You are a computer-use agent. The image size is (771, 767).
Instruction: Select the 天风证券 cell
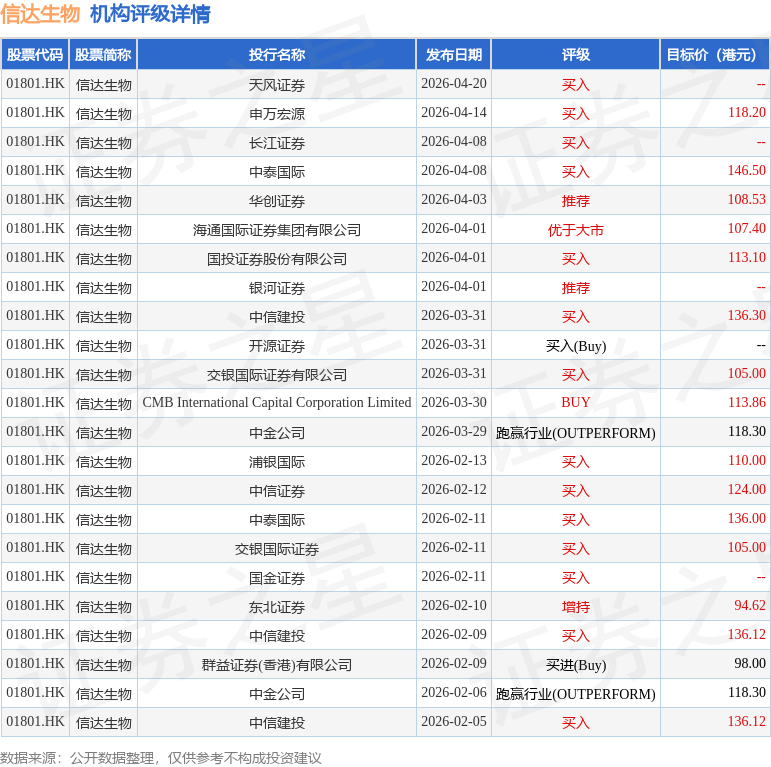[277, 85]
